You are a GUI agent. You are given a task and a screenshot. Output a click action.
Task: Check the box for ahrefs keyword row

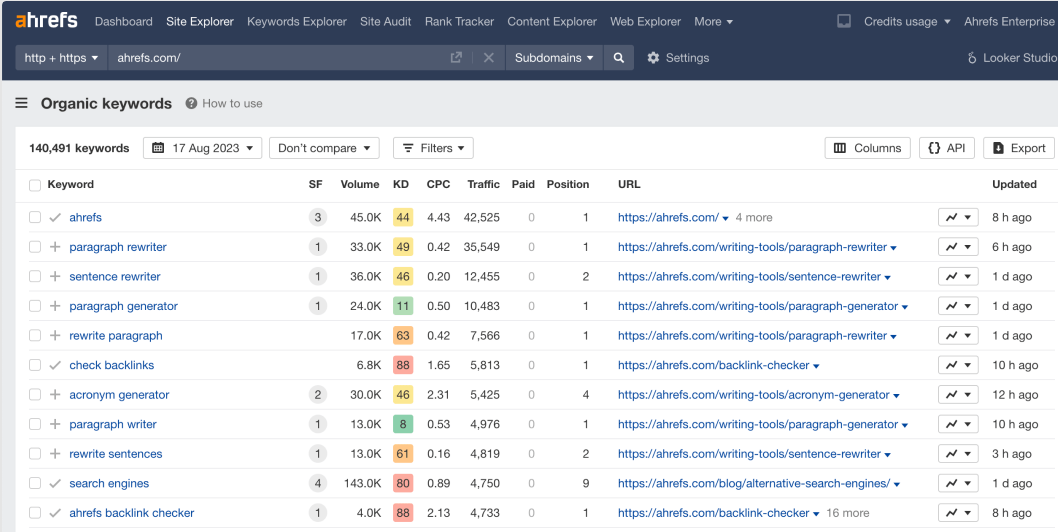click(35, 217)
